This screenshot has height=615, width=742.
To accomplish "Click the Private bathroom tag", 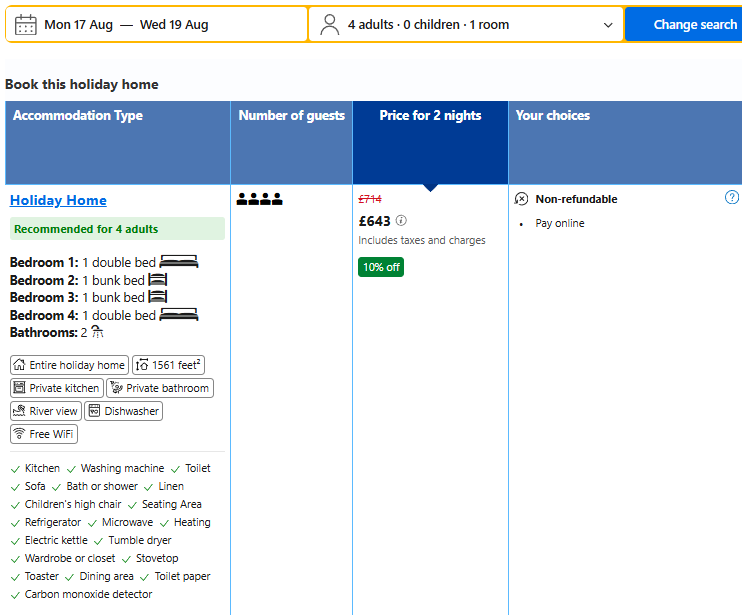I will [x=160, y=388].
